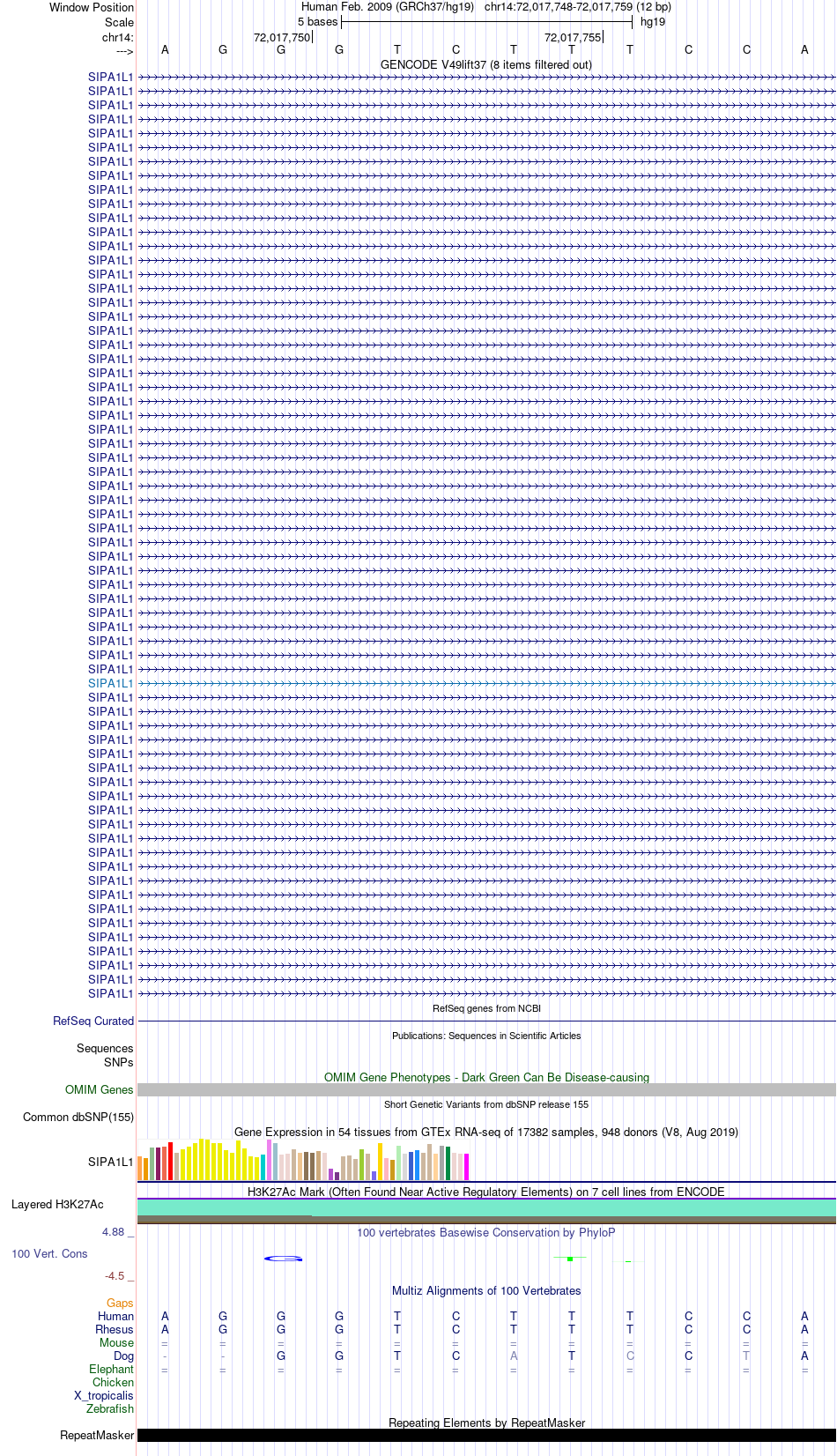Open the RefSeq genes from NCBI title
The image size is (837, 1456).
coord(486,1008)
